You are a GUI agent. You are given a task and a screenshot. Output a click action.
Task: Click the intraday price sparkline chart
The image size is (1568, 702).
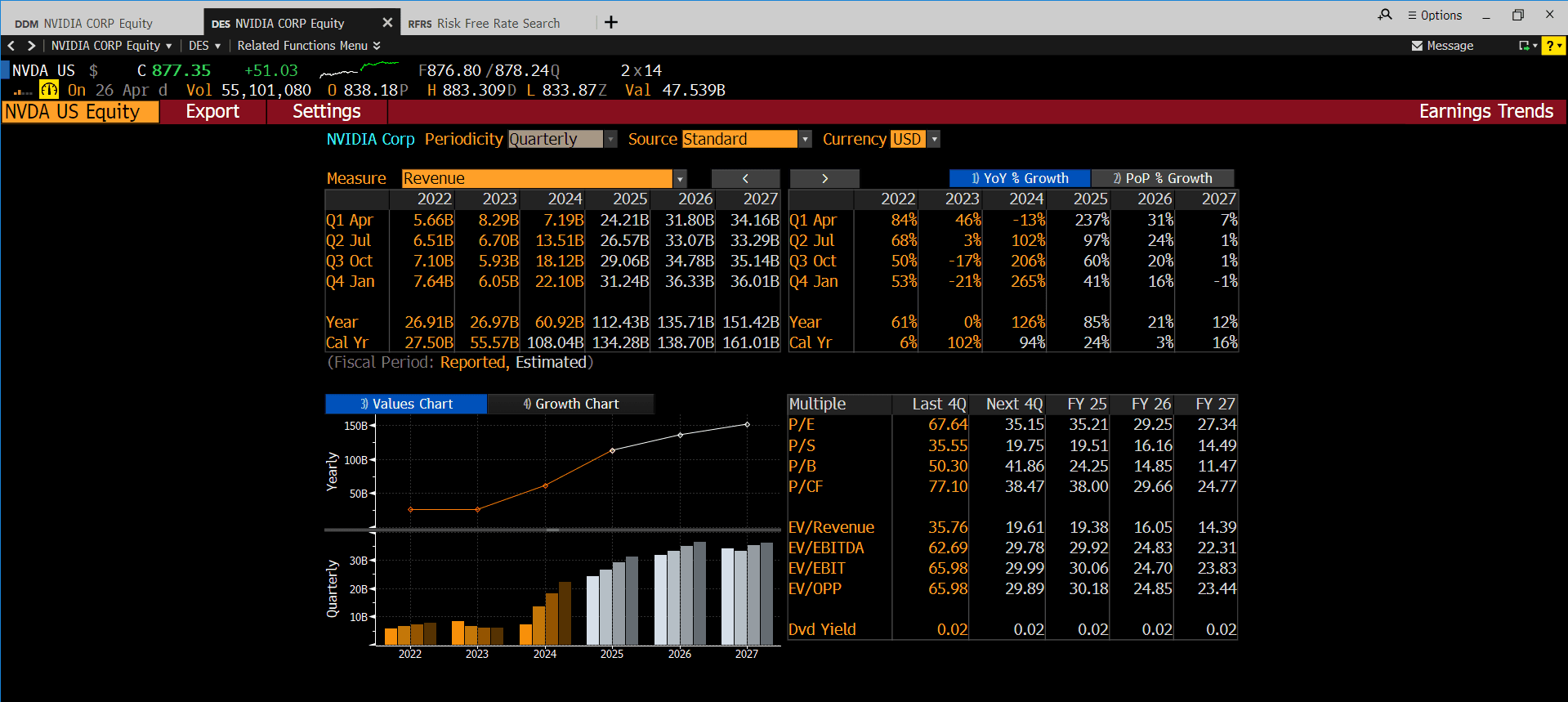(x=359, y=69)
